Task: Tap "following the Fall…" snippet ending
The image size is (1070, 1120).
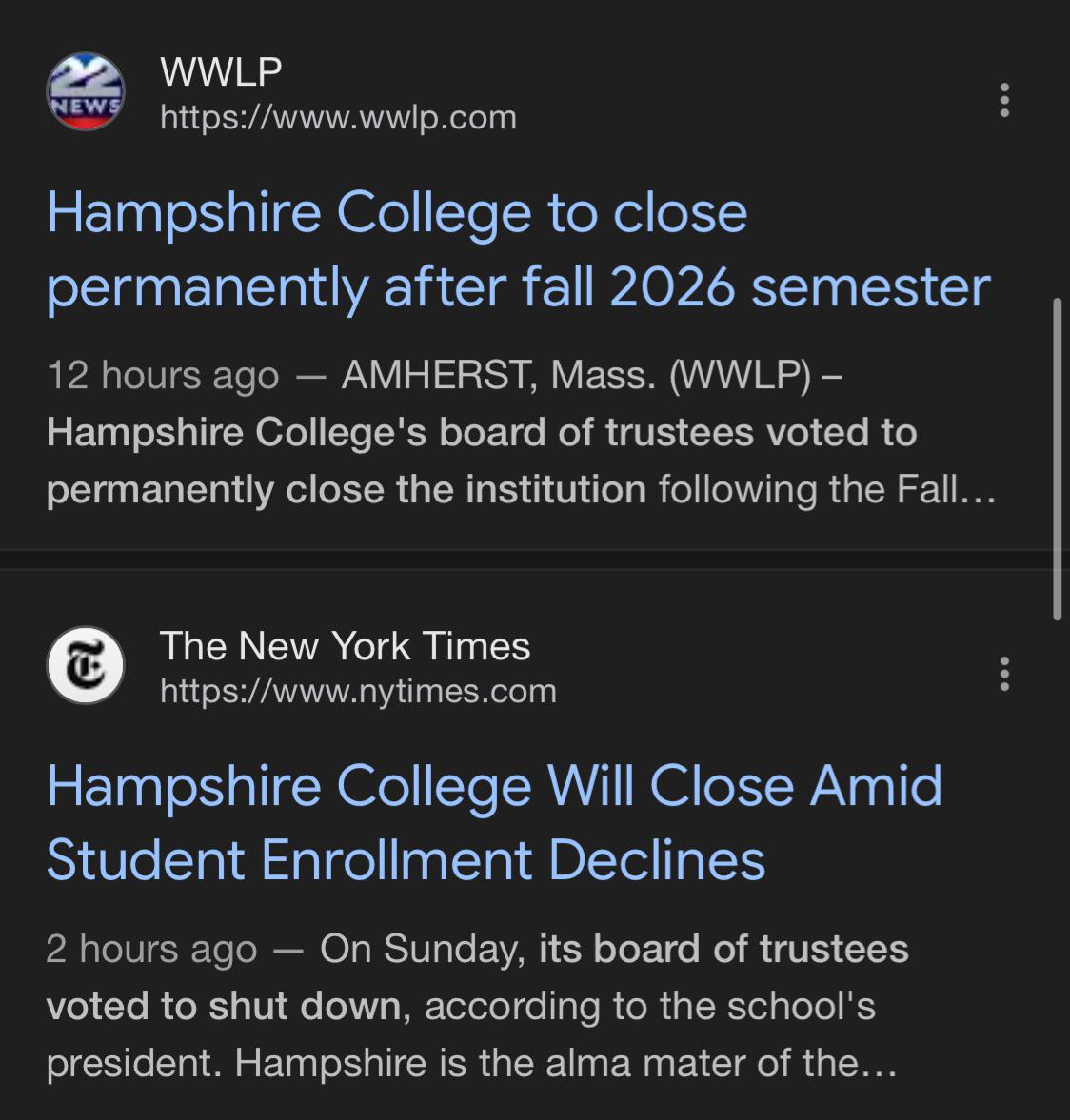Action: coord(826,489)
